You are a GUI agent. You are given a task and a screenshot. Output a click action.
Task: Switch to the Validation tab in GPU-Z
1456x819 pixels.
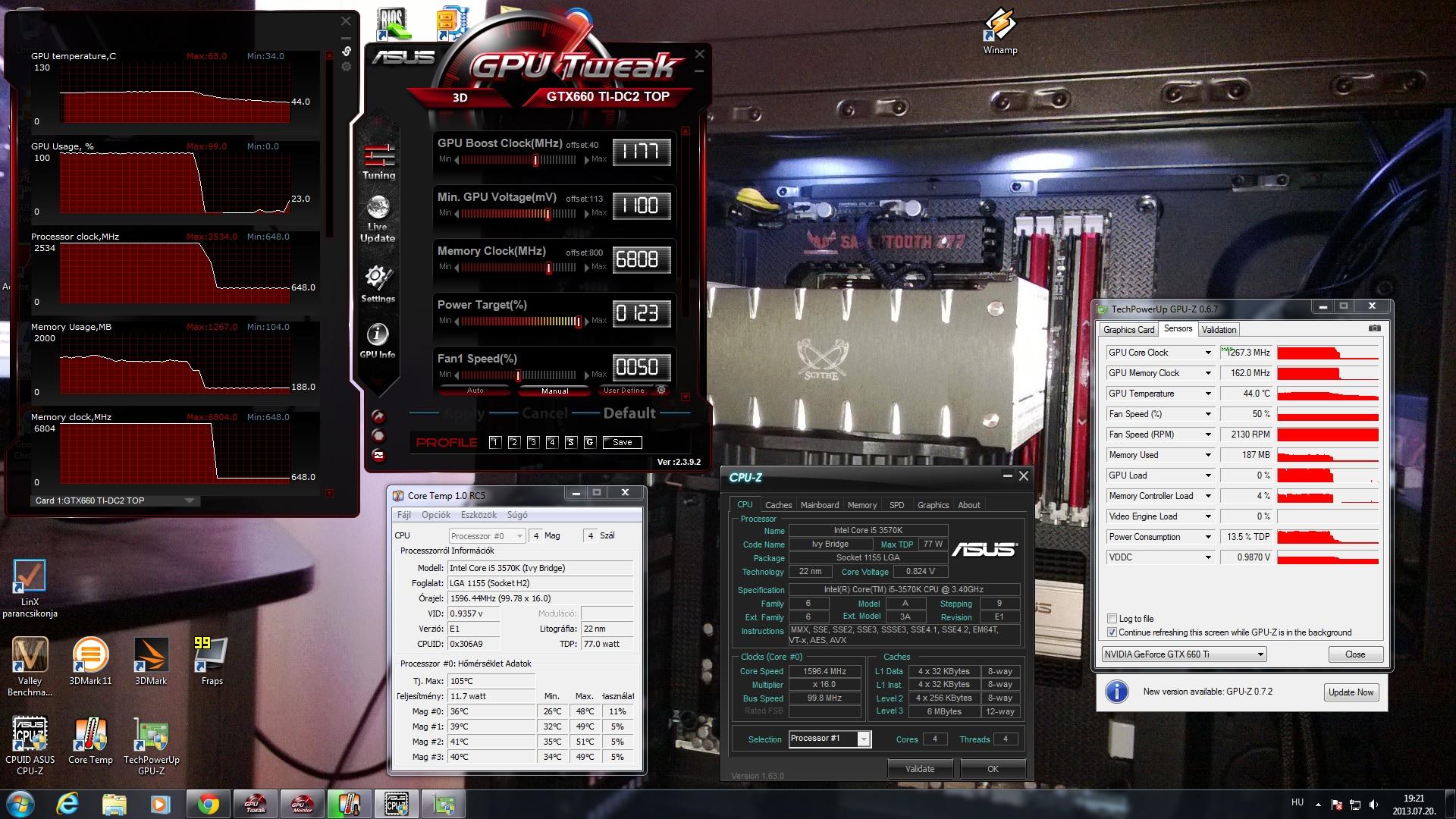click(1219, 330)
